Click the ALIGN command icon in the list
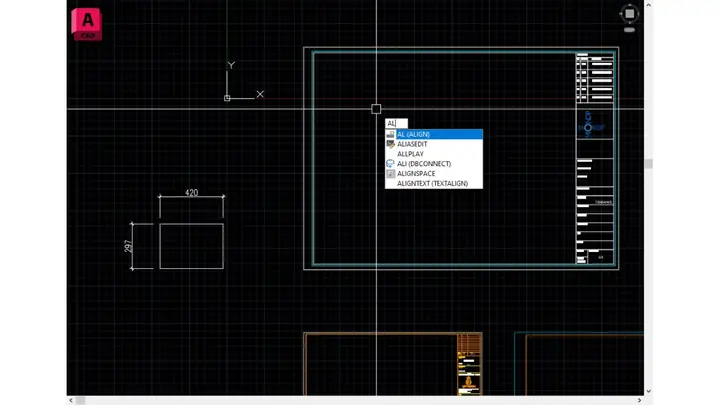 [x=390, y=134]
